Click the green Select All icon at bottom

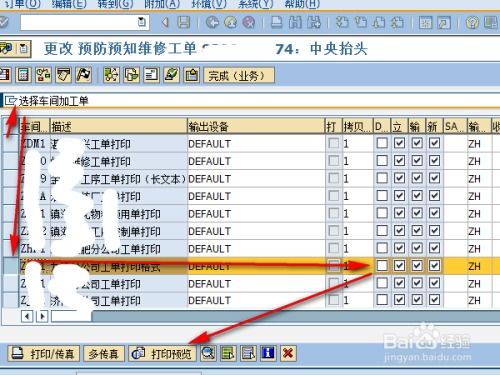228,353
